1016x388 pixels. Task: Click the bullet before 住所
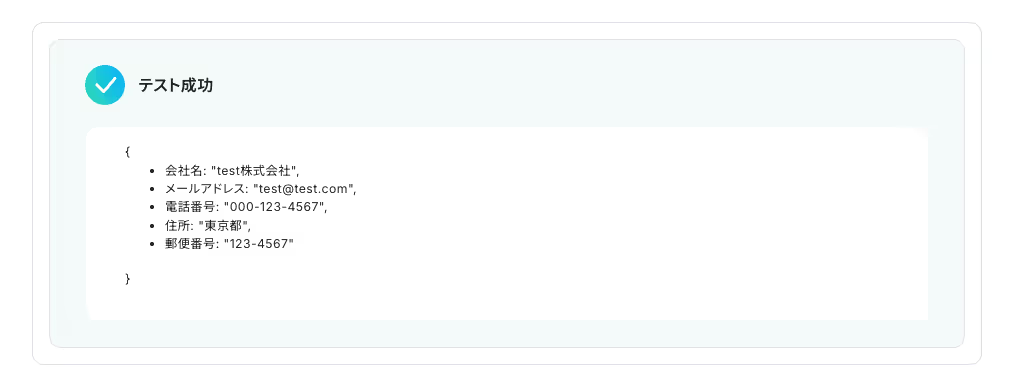click(x=152, y=227)
